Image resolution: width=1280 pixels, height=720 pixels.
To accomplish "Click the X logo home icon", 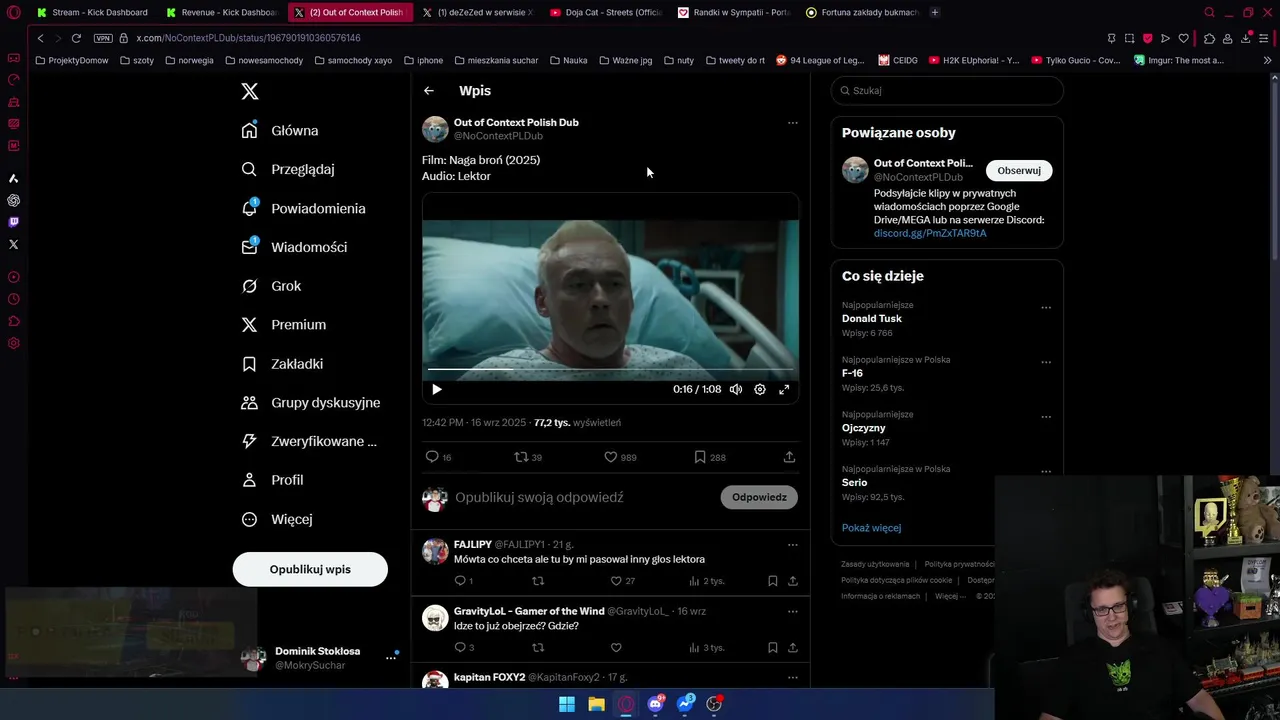I will pyautogui.click(x=250, y=91).
